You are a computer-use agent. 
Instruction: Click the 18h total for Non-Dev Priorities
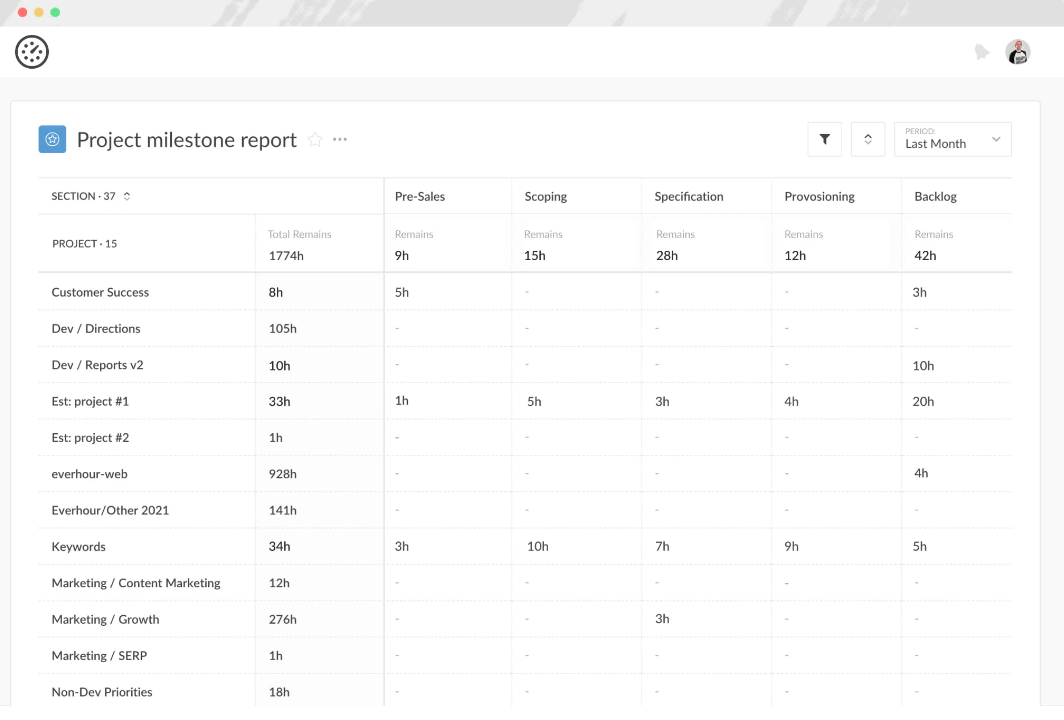pyautogui.click(x=279, y=691)
